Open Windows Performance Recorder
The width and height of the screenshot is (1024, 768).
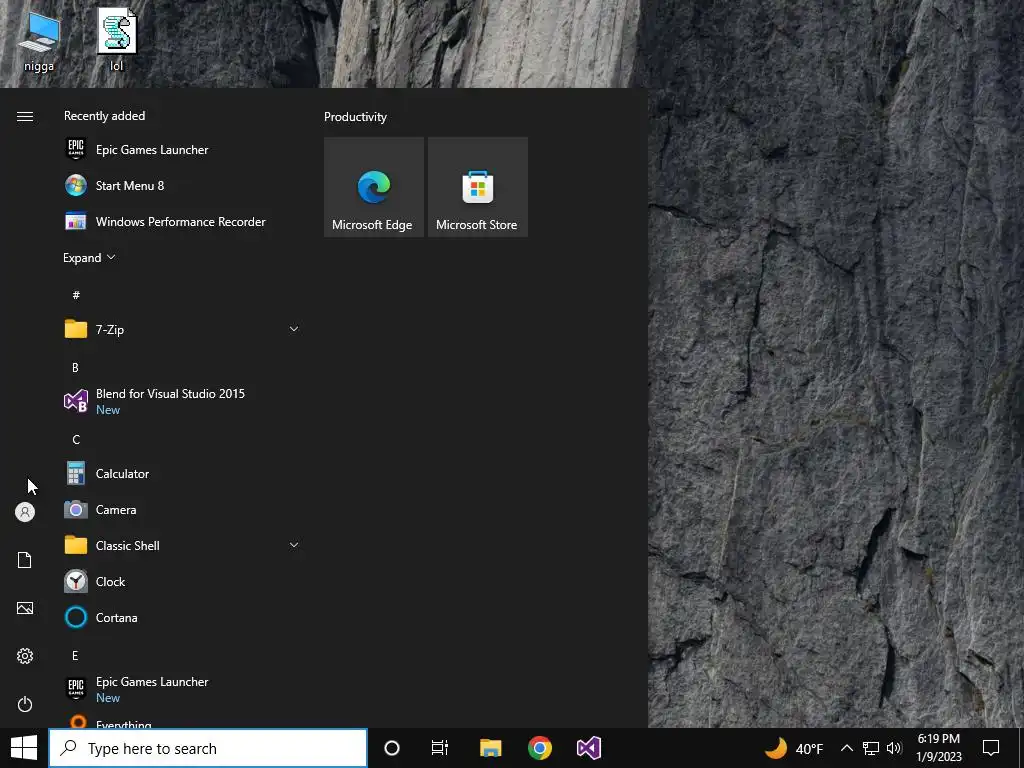pos(182,221)
